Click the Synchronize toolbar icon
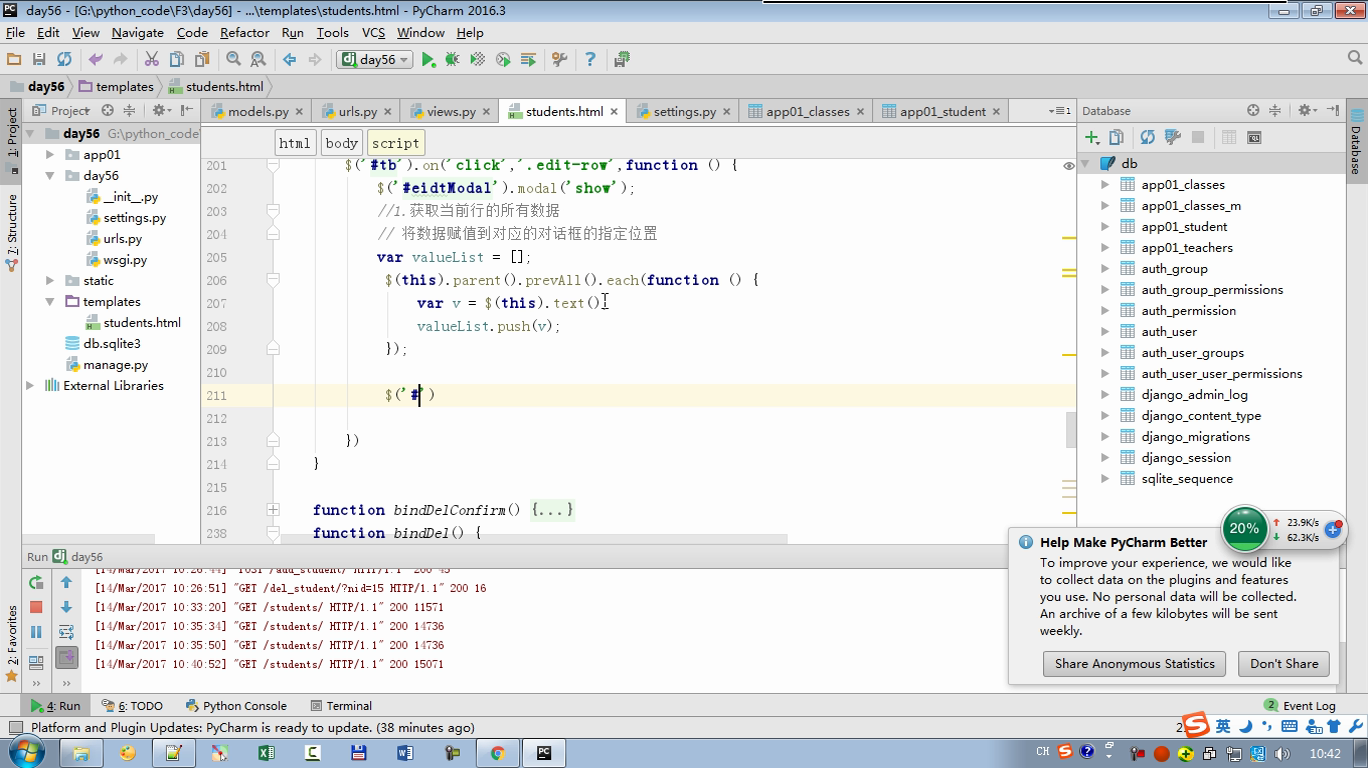 click(64, 60)
